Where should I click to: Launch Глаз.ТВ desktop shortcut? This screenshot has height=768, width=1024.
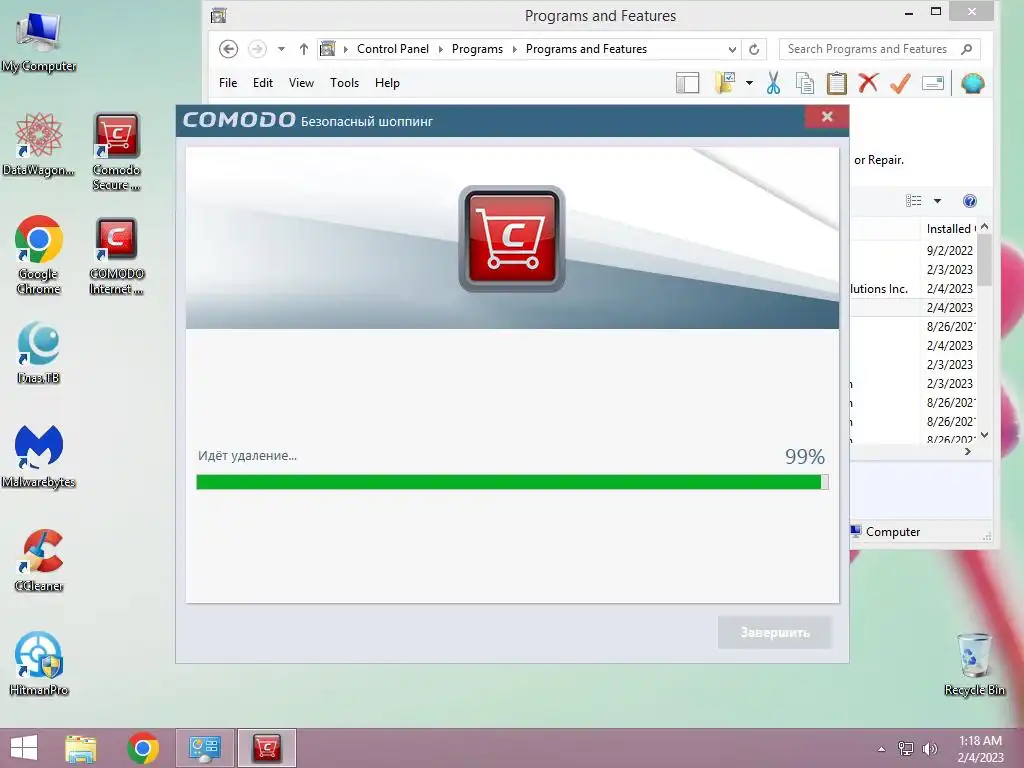pos(39,353)
